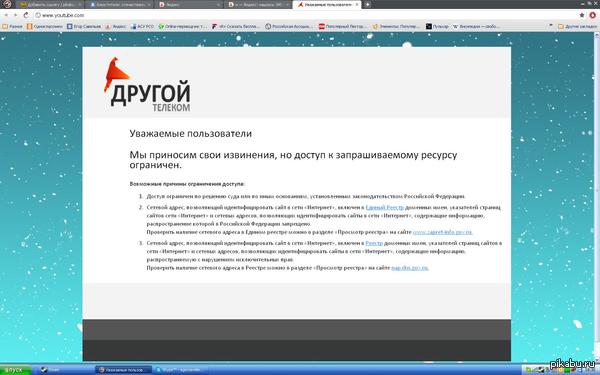The width and height of the screenshot is (600, 375).
Task: Close the Уважаемые пользователи tab
Action: click(357, 5)
